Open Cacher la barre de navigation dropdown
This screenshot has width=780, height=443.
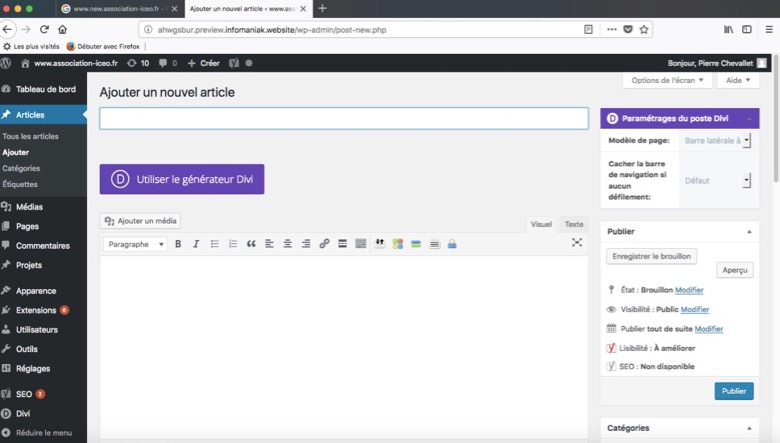pos(716,180)
